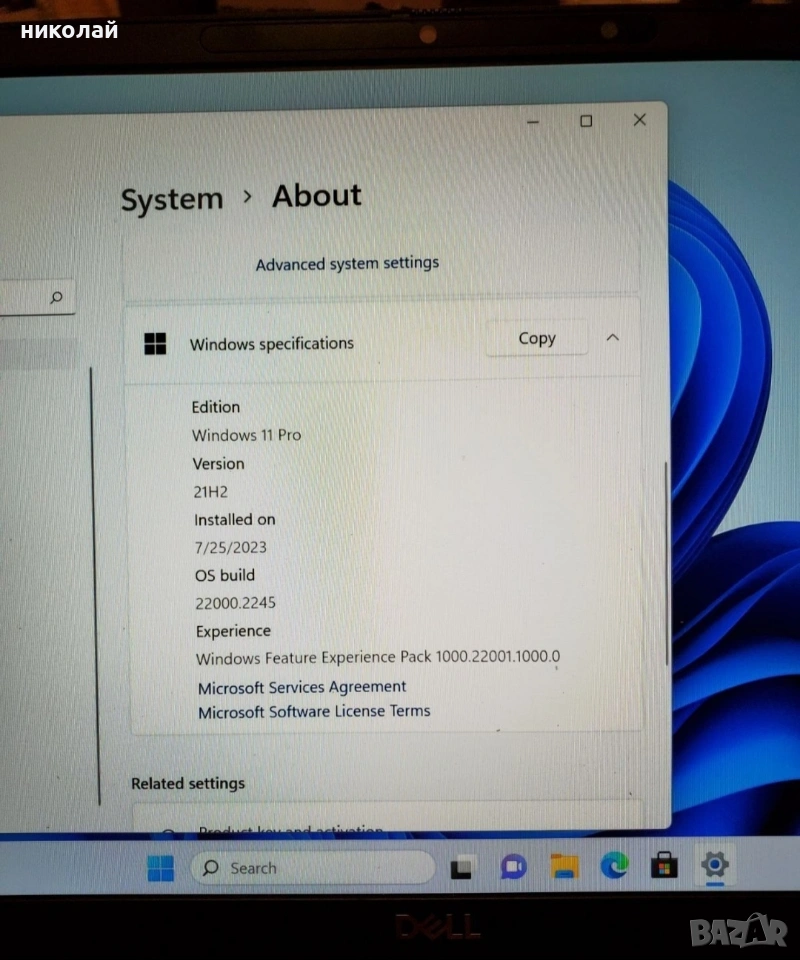
Task: Maximize the Settings window
Action: click(x=586, y=121)
